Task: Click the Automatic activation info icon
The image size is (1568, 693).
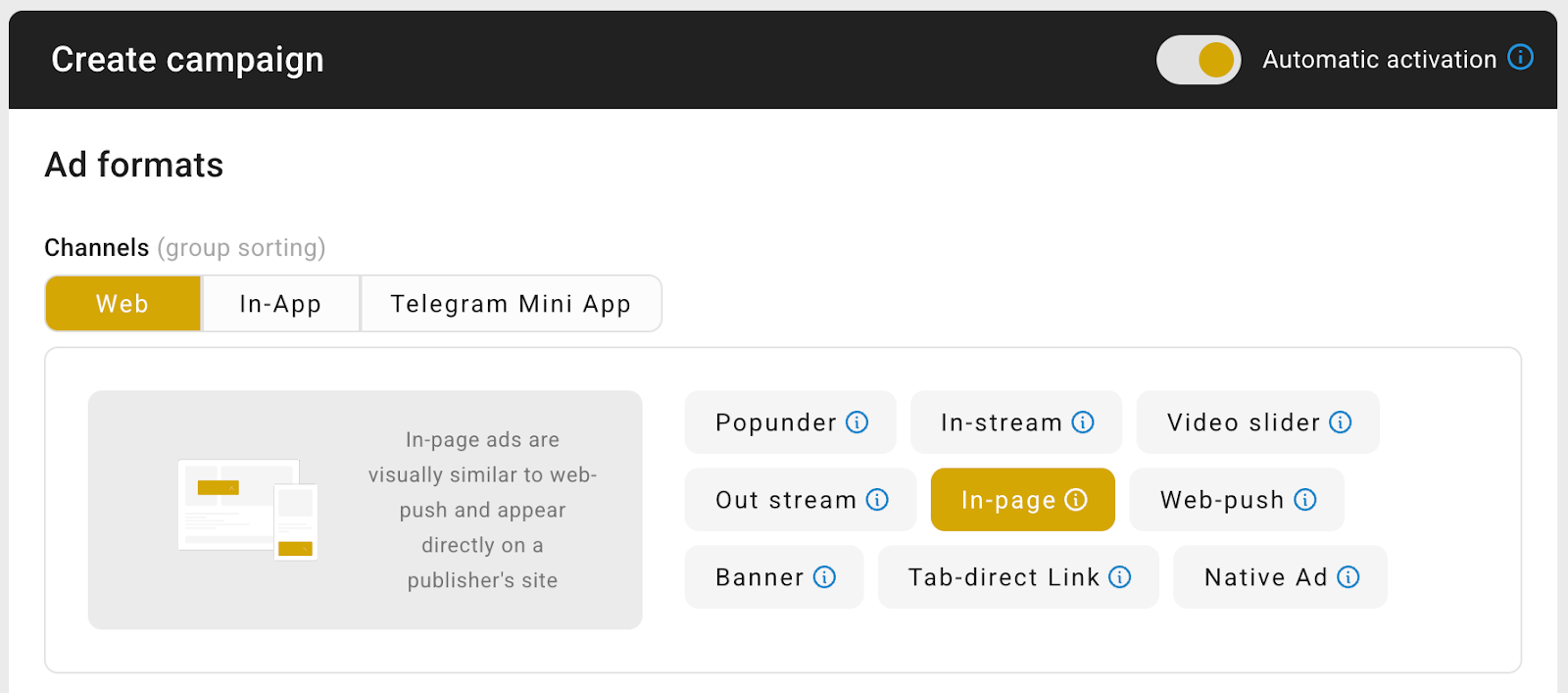Action: [1520, 58]
